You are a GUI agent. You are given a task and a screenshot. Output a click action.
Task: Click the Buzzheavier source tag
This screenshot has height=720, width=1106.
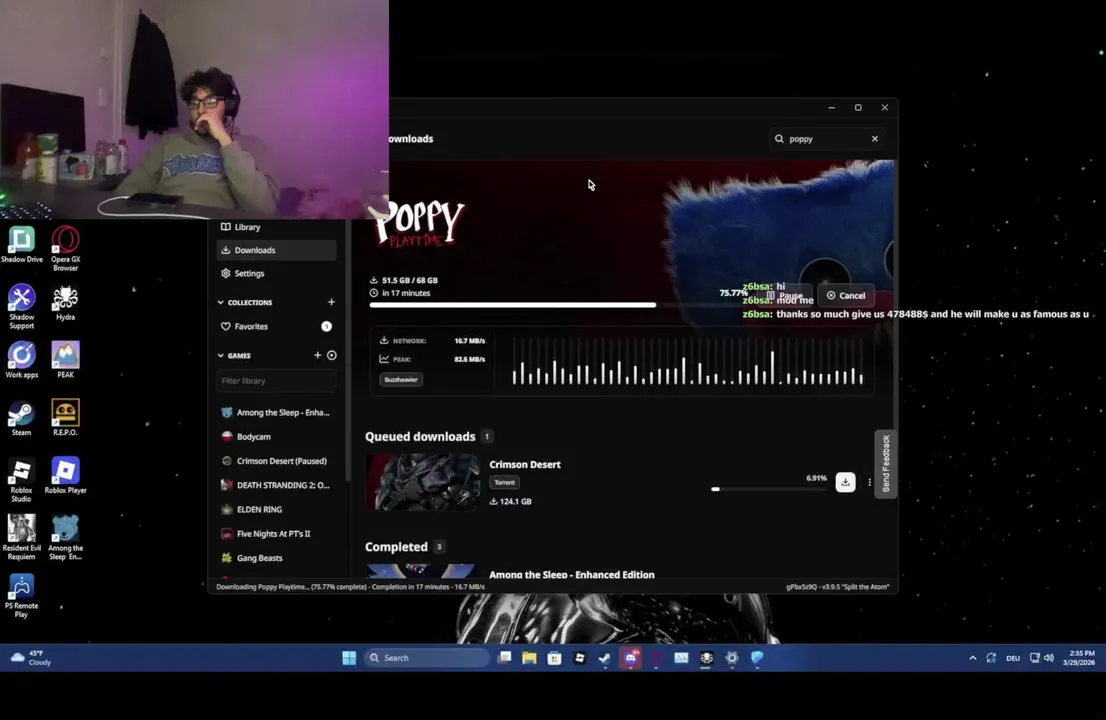401,379
